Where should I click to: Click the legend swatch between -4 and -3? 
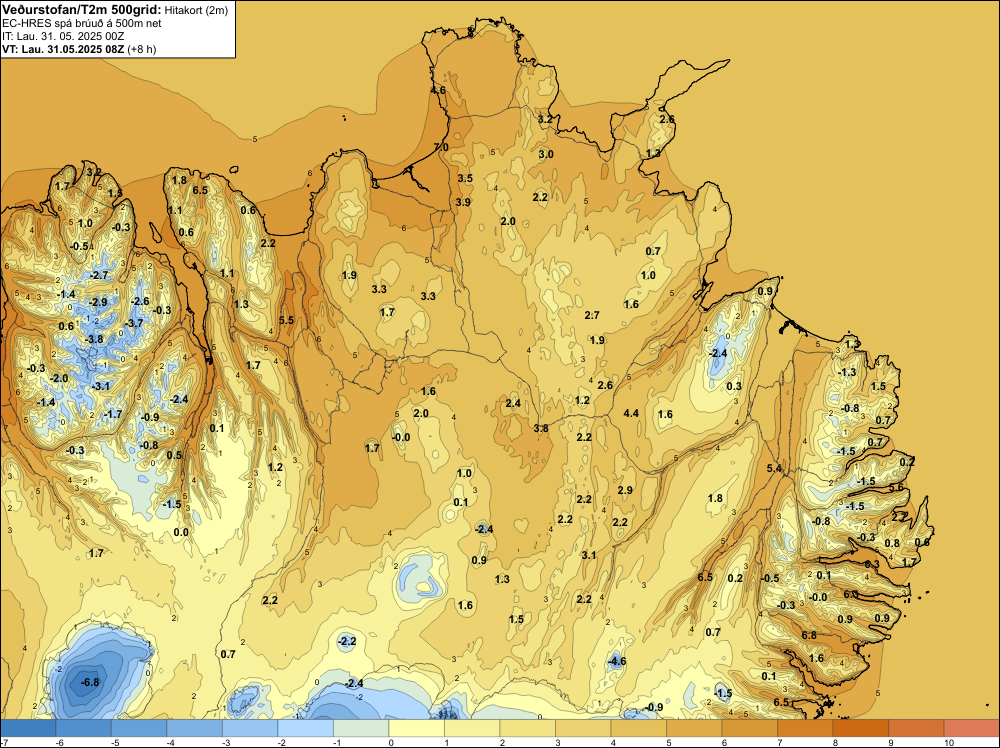click(x=195, y=728)
